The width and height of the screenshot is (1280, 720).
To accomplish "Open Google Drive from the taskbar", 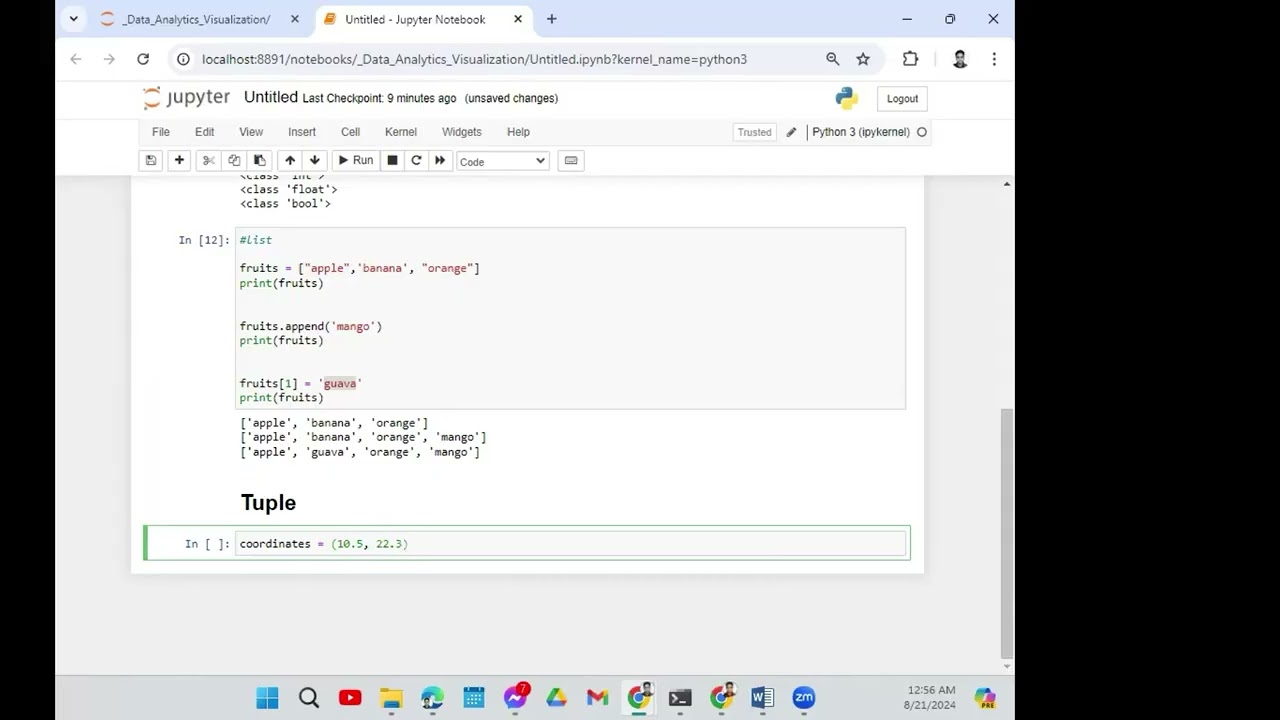I will 556,698.
